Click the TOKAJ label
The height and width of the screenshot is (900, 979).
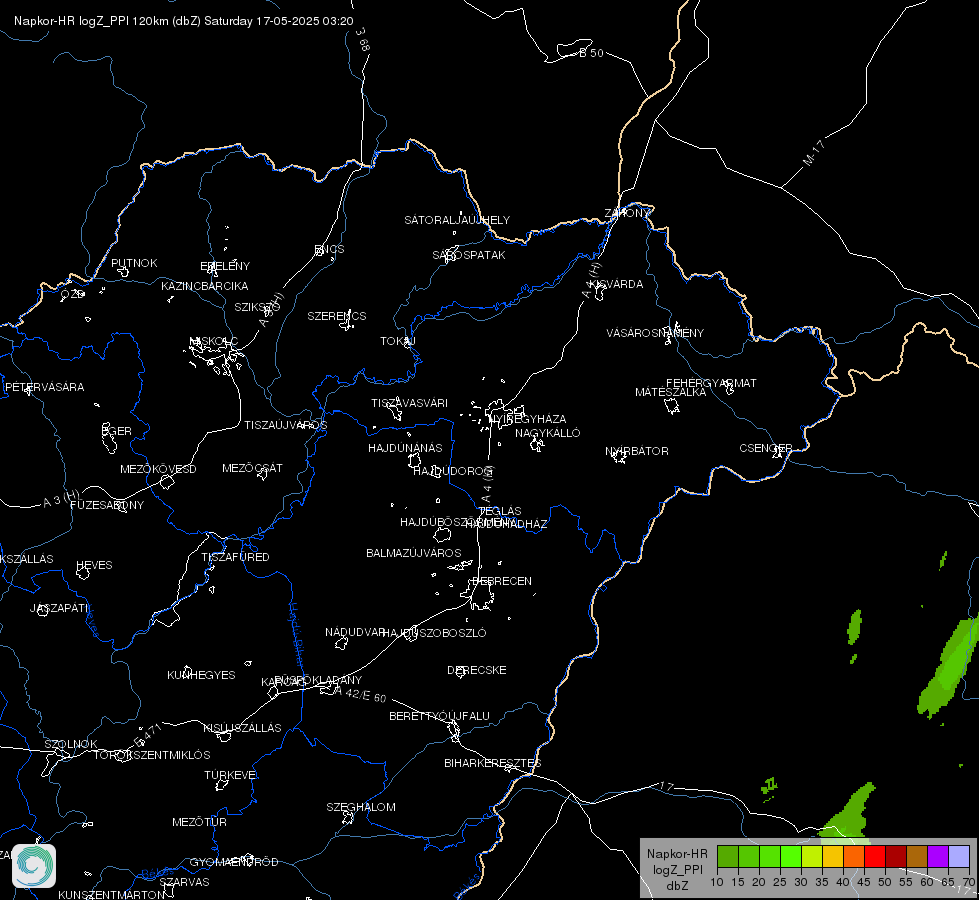tap(398, 341)
